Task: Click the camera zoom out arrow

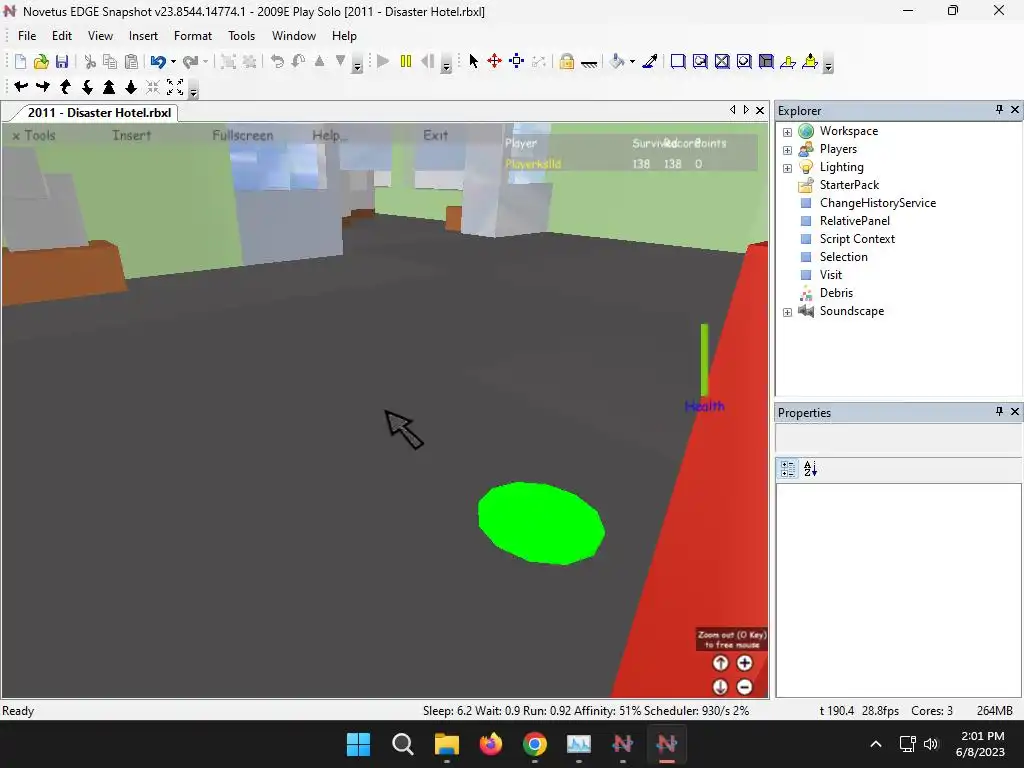Action: 131,86
